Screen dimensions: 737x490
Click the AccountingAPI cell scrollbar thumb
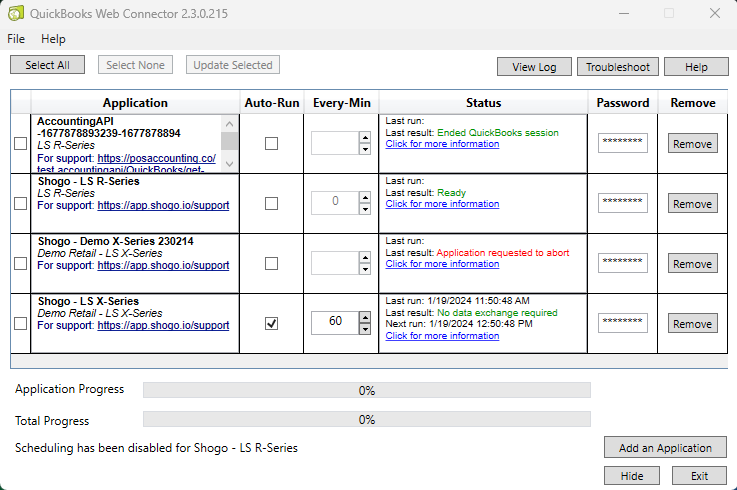[229, 141]
